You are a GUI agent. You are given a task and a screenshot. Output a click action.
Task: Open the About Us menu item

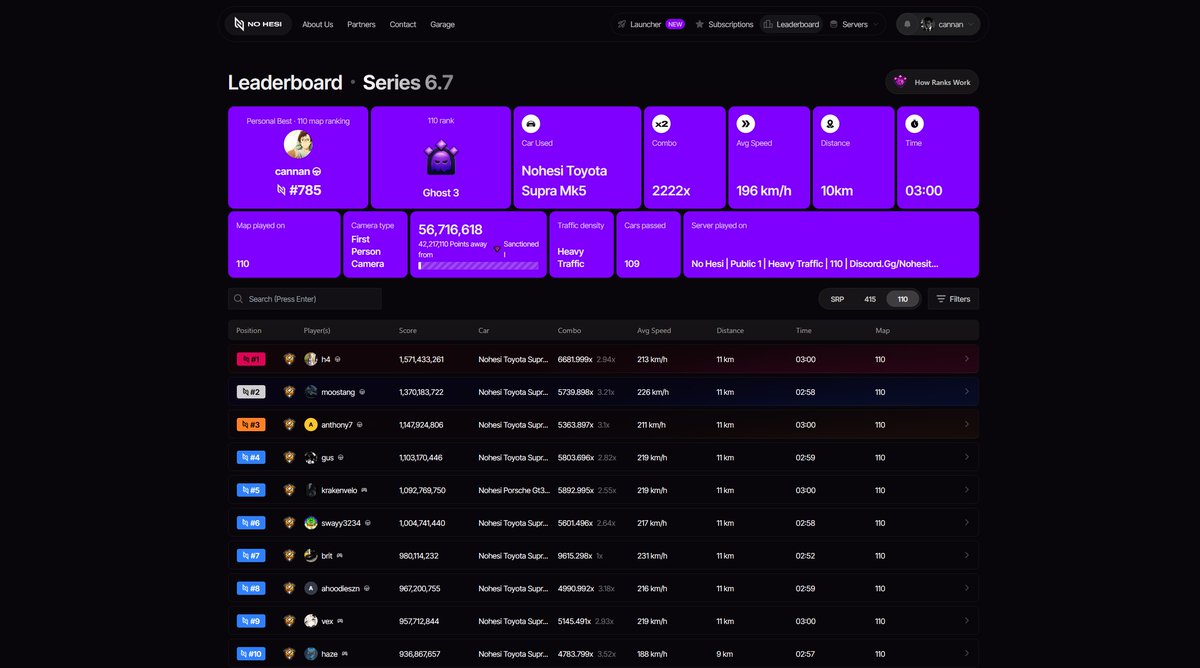[x=318, y=24]
